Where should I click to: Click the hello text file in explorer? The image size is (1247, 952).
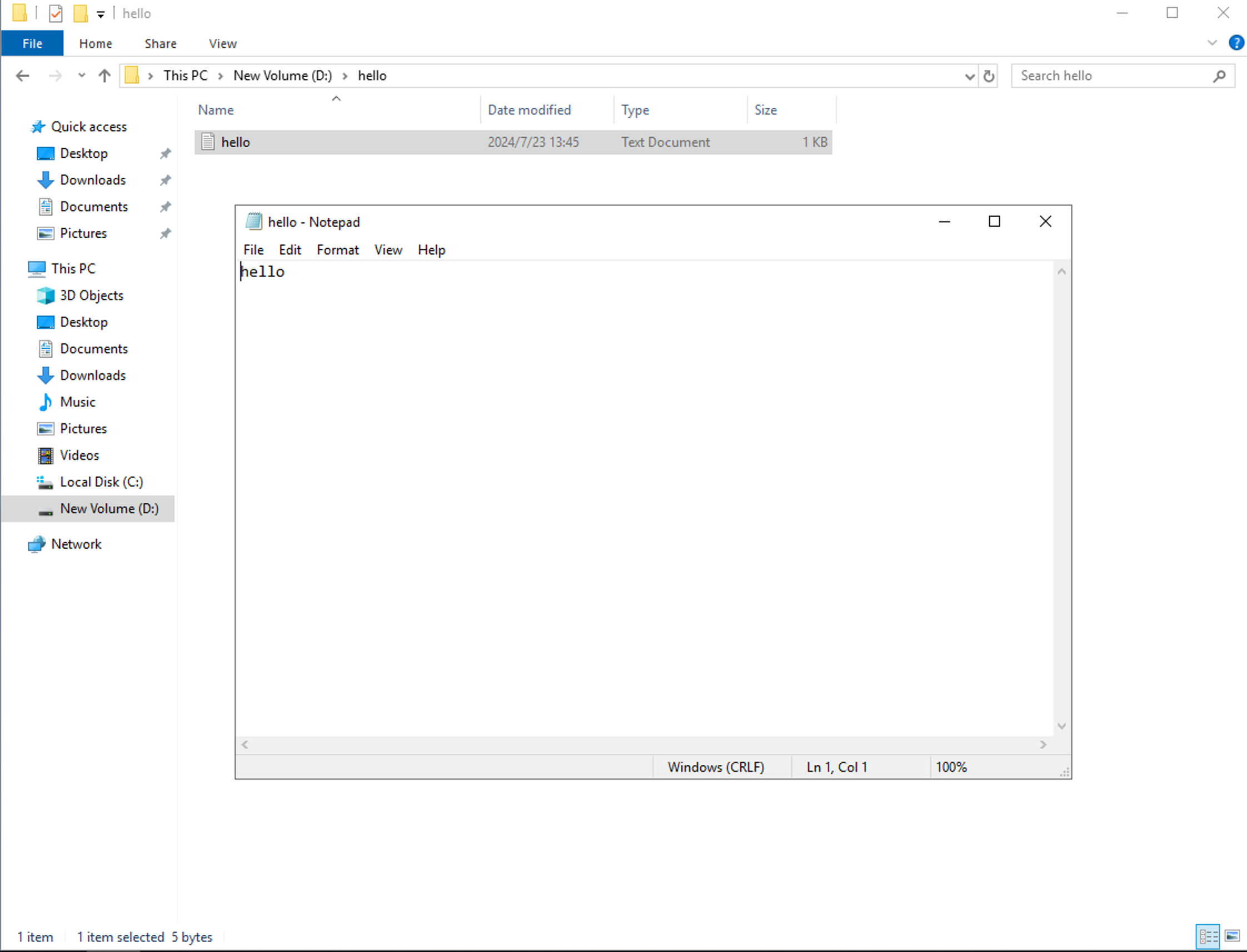click(x=235, y=142)
